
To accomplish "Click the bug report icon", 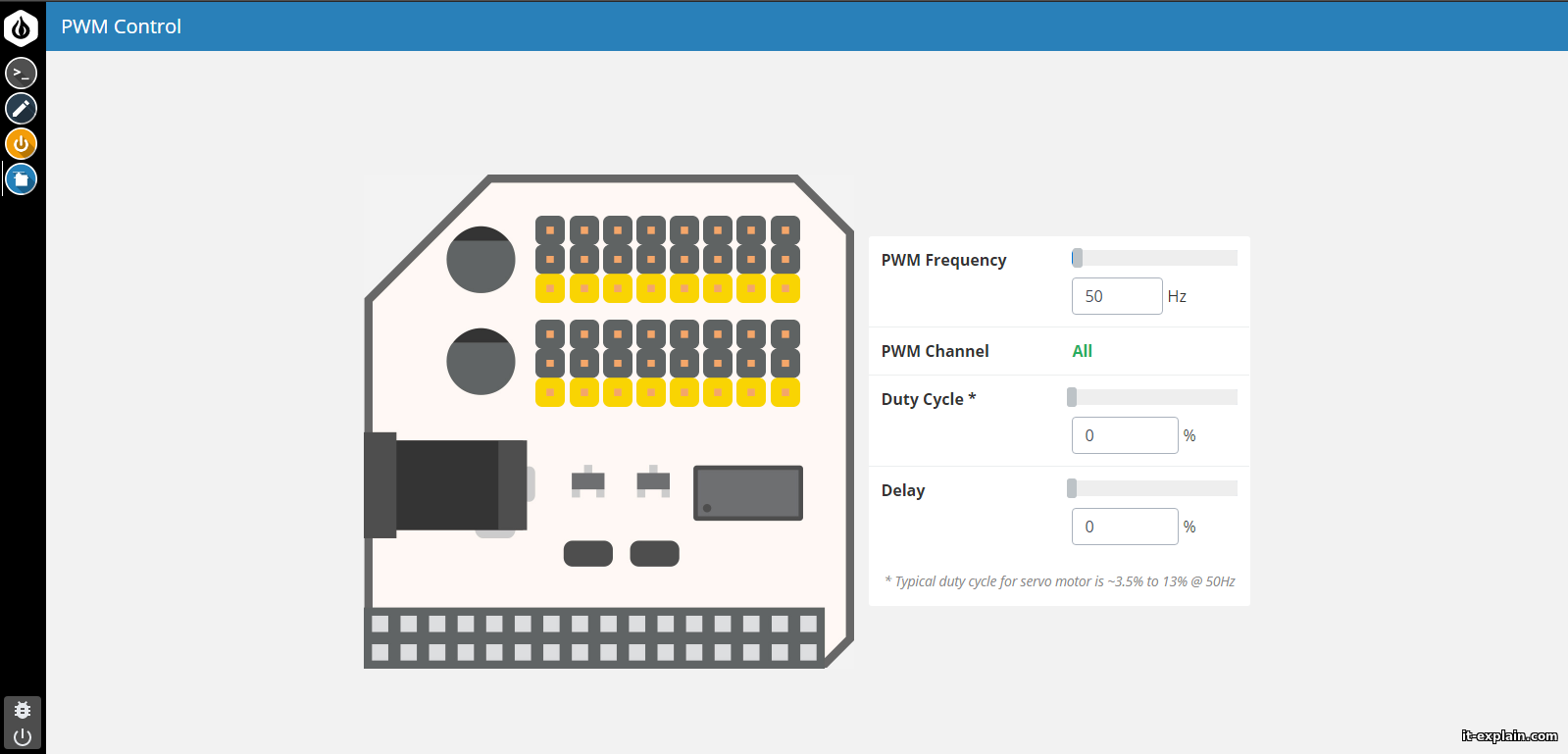I will [x=23, y=710].
